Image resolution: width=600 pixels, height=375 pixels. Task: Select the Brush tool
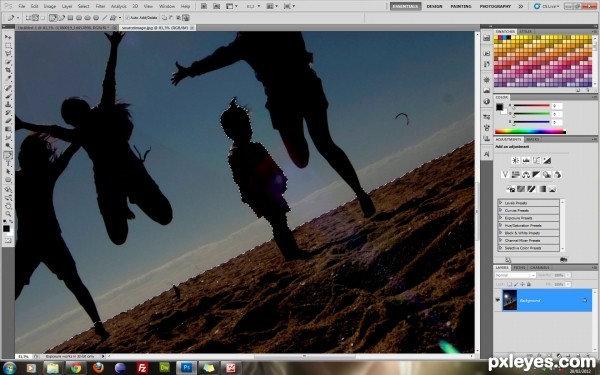pos(8,96)
